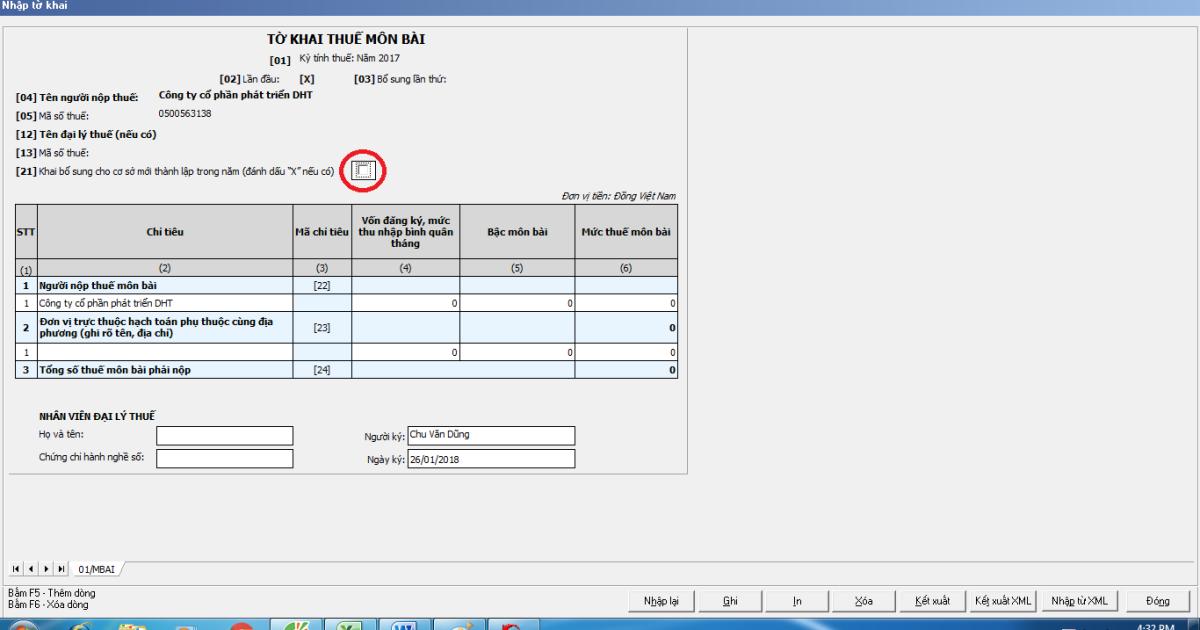This screenshot has width=1200, height=630.
Task: Focus the Họ và tên input field
Action: (x=225, y=435)
